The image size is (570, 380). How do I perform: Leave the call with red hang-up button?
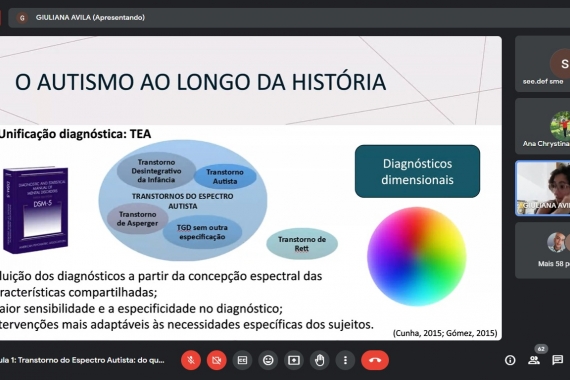tap(375, 360)
